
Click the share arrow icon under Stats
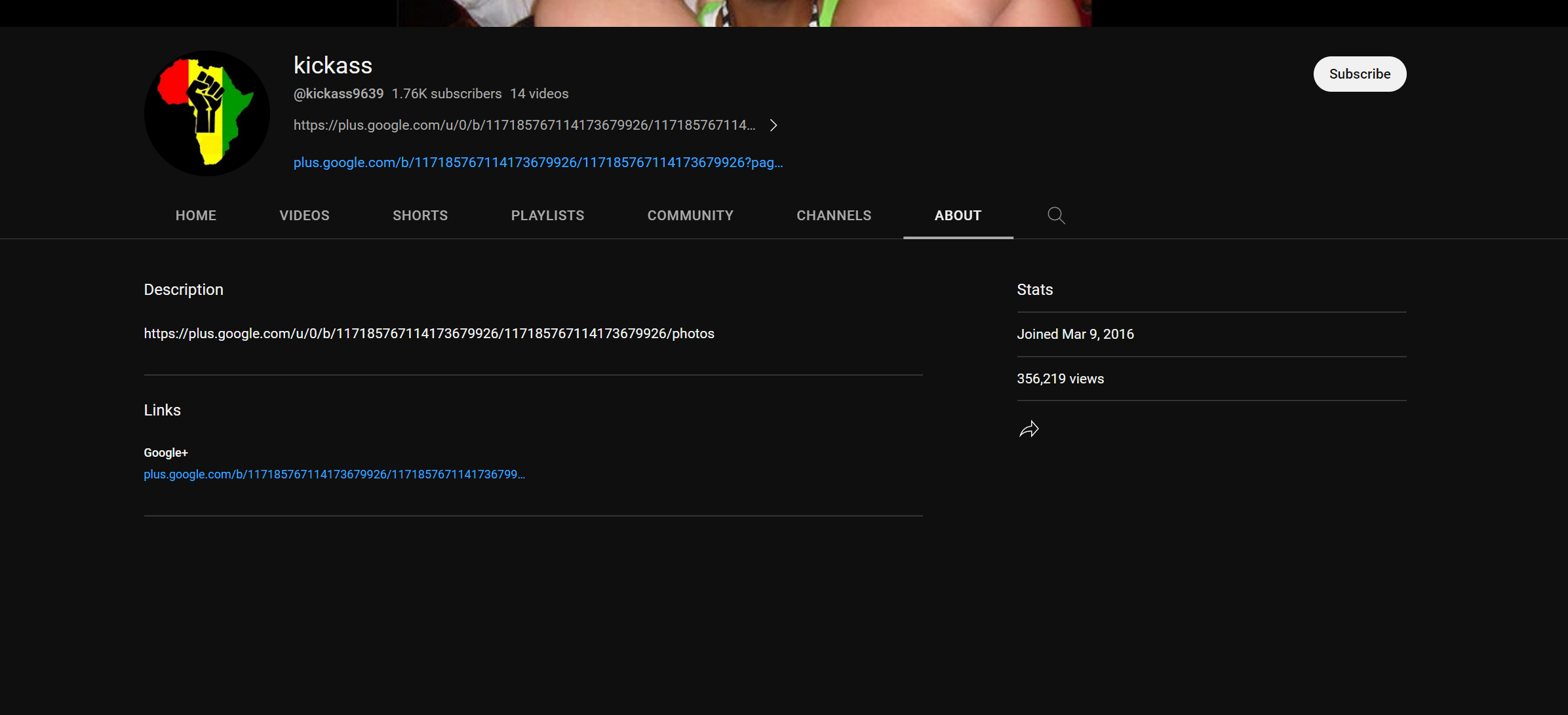coord(1029,429)
